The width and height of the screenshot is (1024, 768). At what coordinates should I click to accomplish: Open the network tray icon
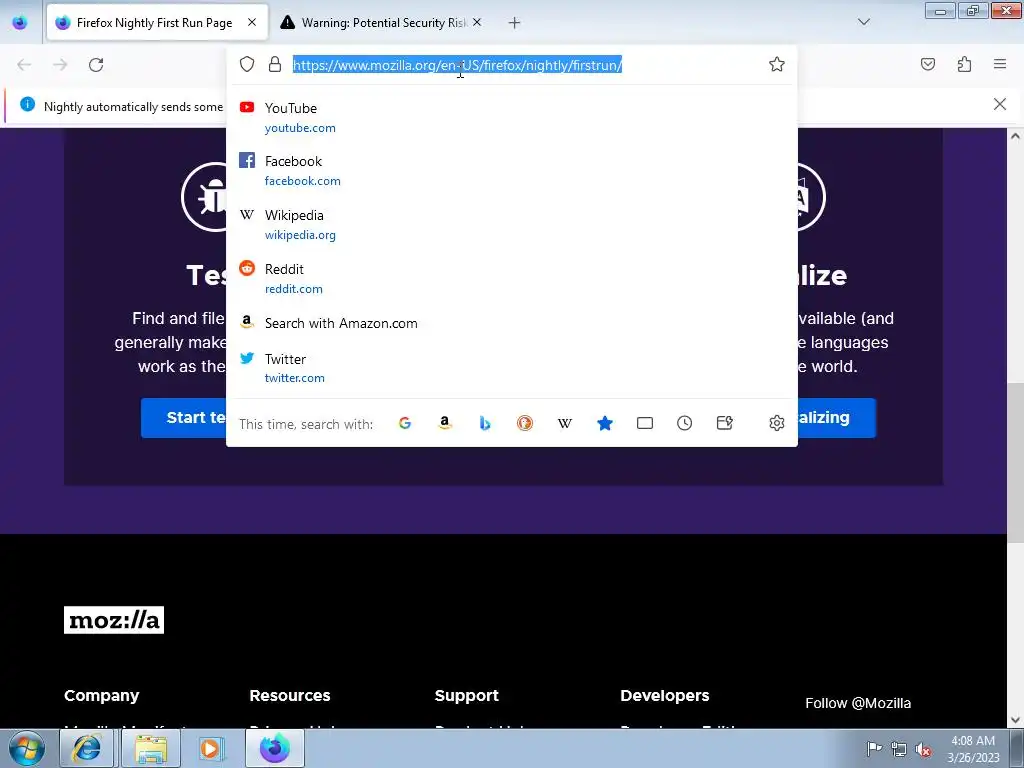pyautogui.click(x=899, y=749)
